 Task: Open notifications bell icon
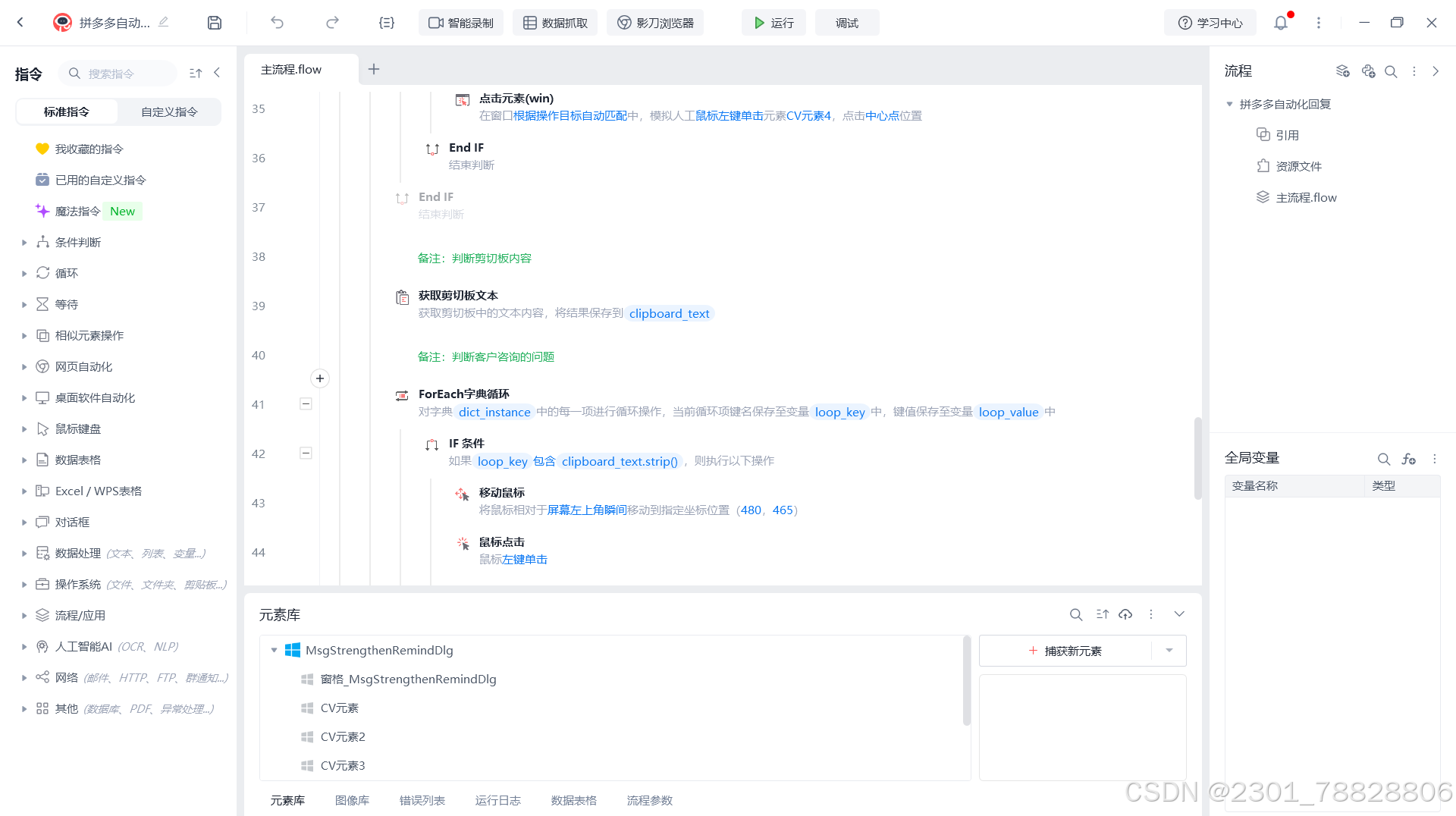point(1281,23)
